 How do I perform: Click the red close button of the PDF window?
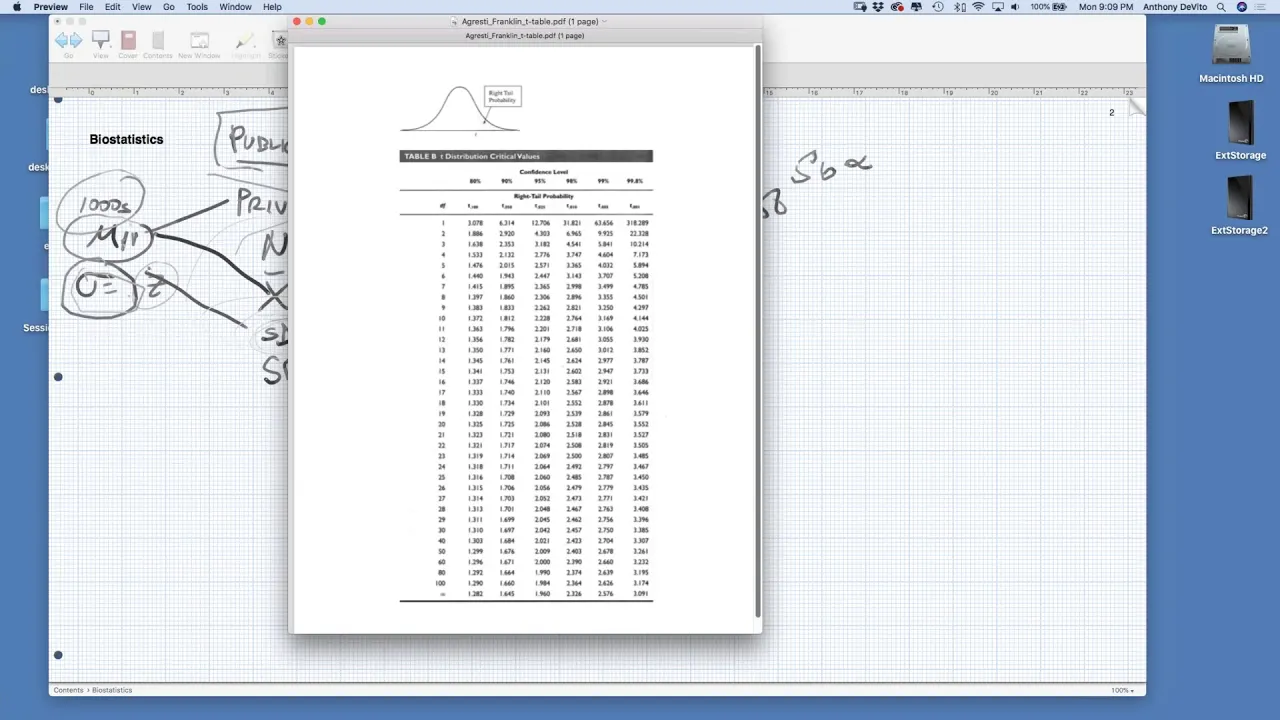click(x=297, y=21)
